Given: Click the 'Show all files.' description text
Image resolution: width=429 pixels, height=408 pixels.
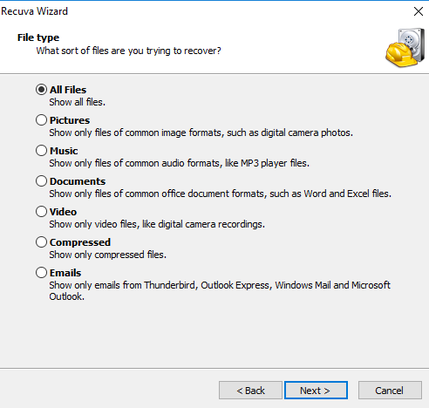Looking at the screenshot, I should tap(77, 102).
